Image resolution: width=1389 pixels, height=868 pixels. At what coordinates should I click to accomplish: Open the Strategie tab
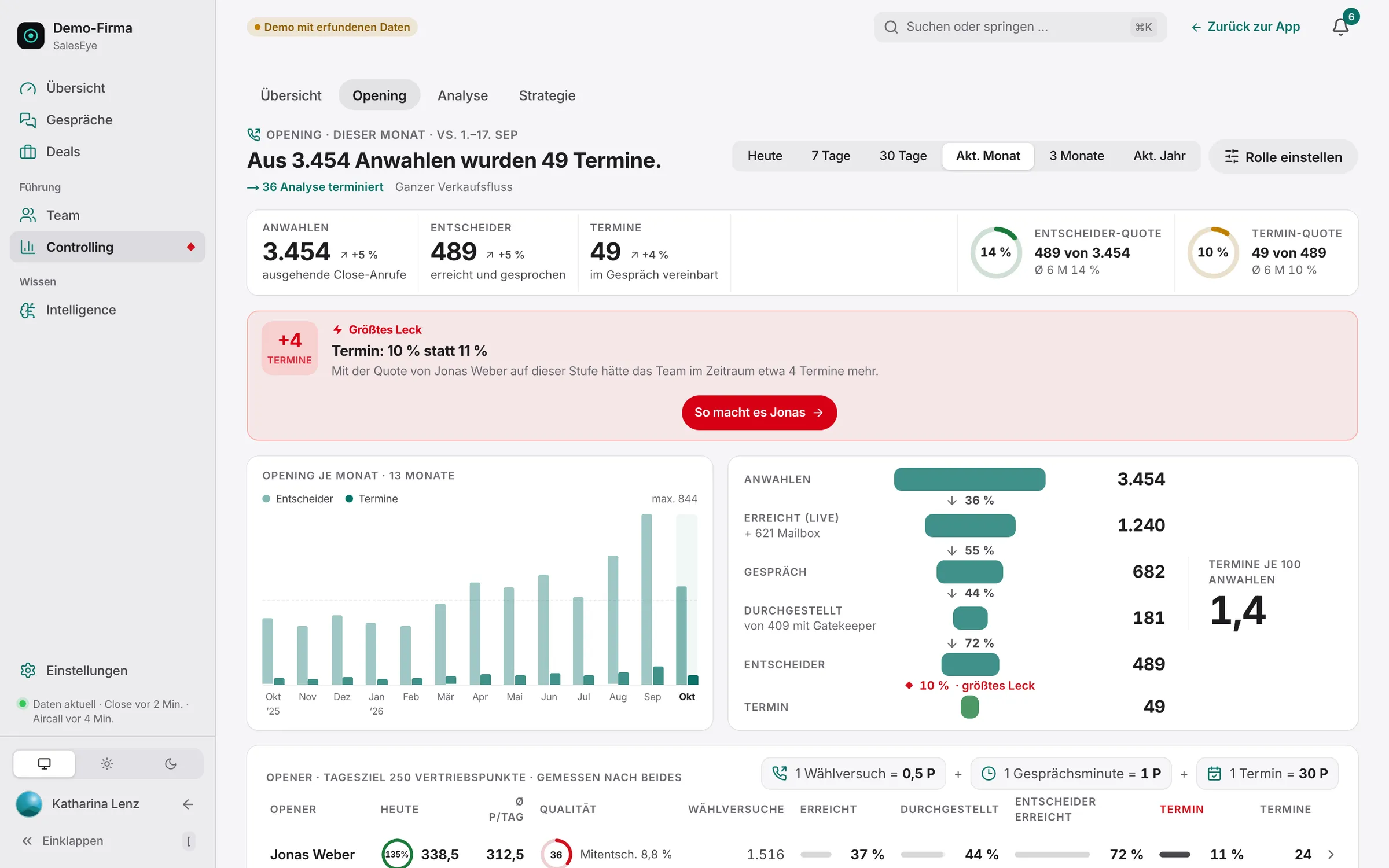547,95
